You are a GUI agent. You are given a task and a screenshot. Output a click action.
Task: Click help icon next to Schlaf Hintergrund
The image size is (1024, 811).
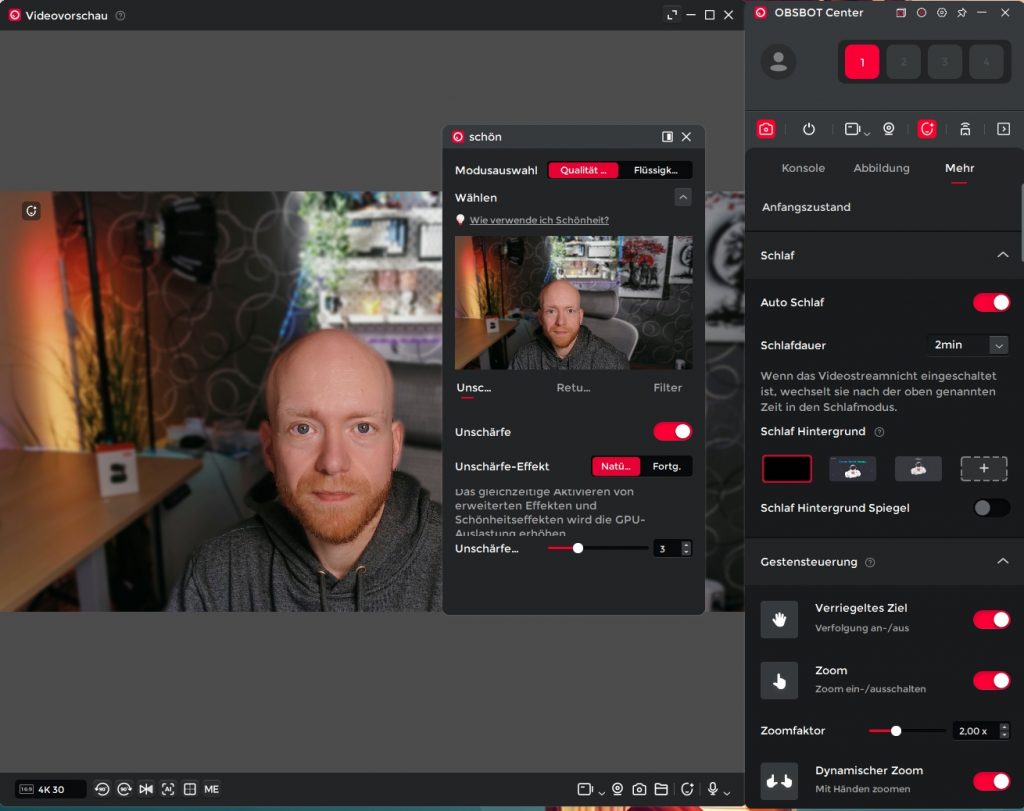(x=879, y=432)
